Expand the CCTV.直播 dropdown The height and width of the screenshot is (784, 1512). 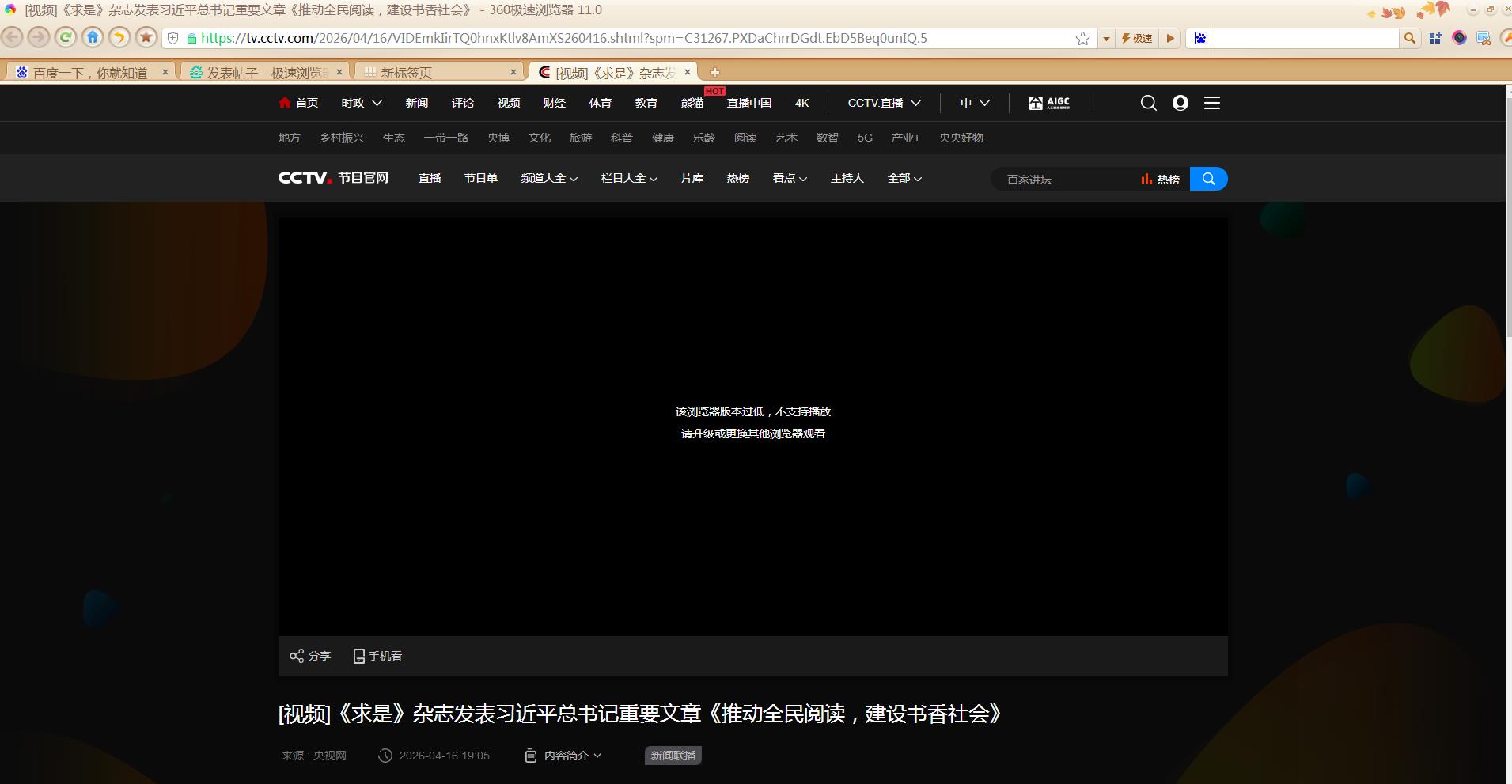885,103
